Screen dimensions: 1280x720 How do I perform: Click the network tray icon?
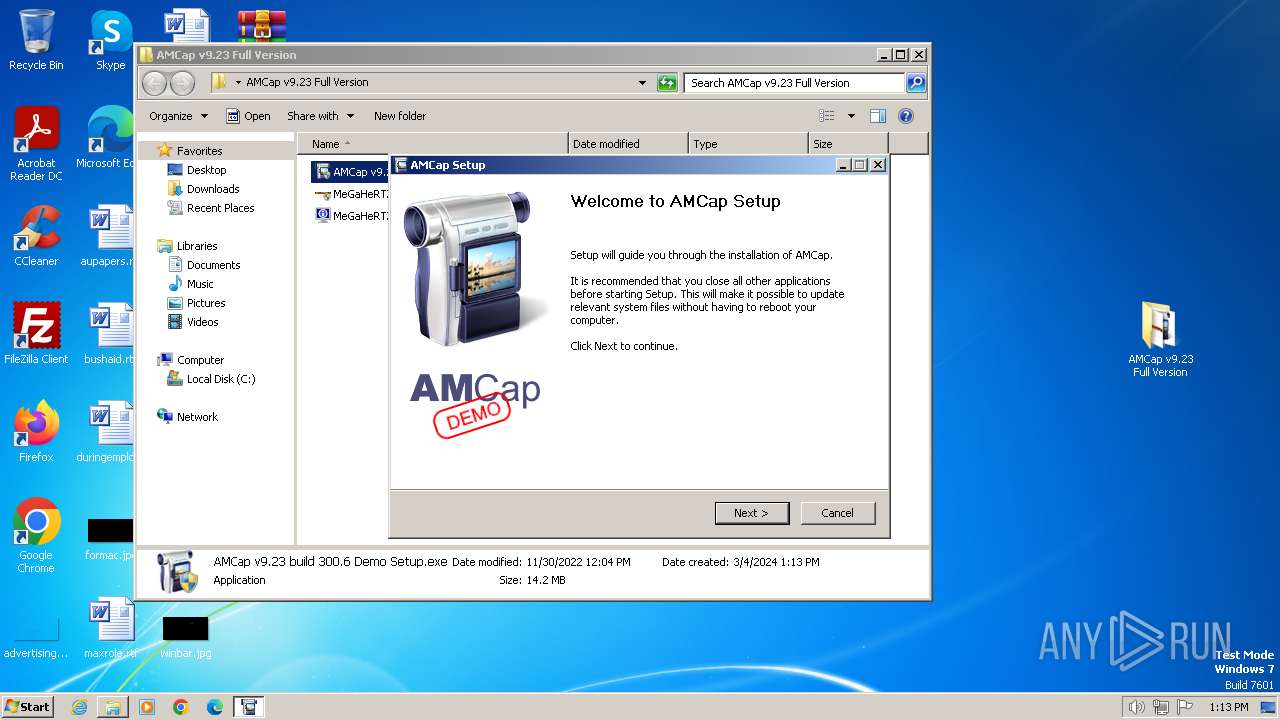point(1161,707)
